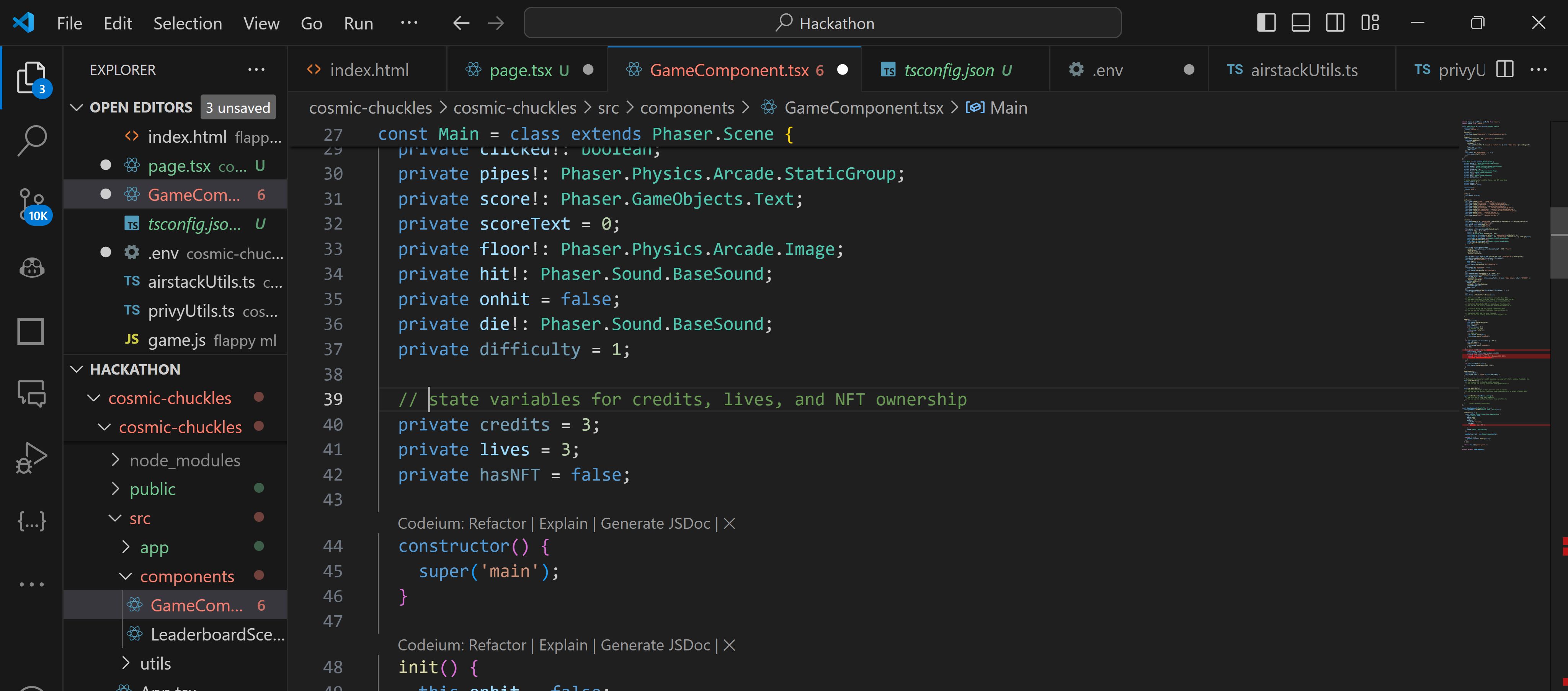This screenshot has width=1568, height=691.
Task: Switch to the tsconfig.json tab
Action: coord(955,70)
